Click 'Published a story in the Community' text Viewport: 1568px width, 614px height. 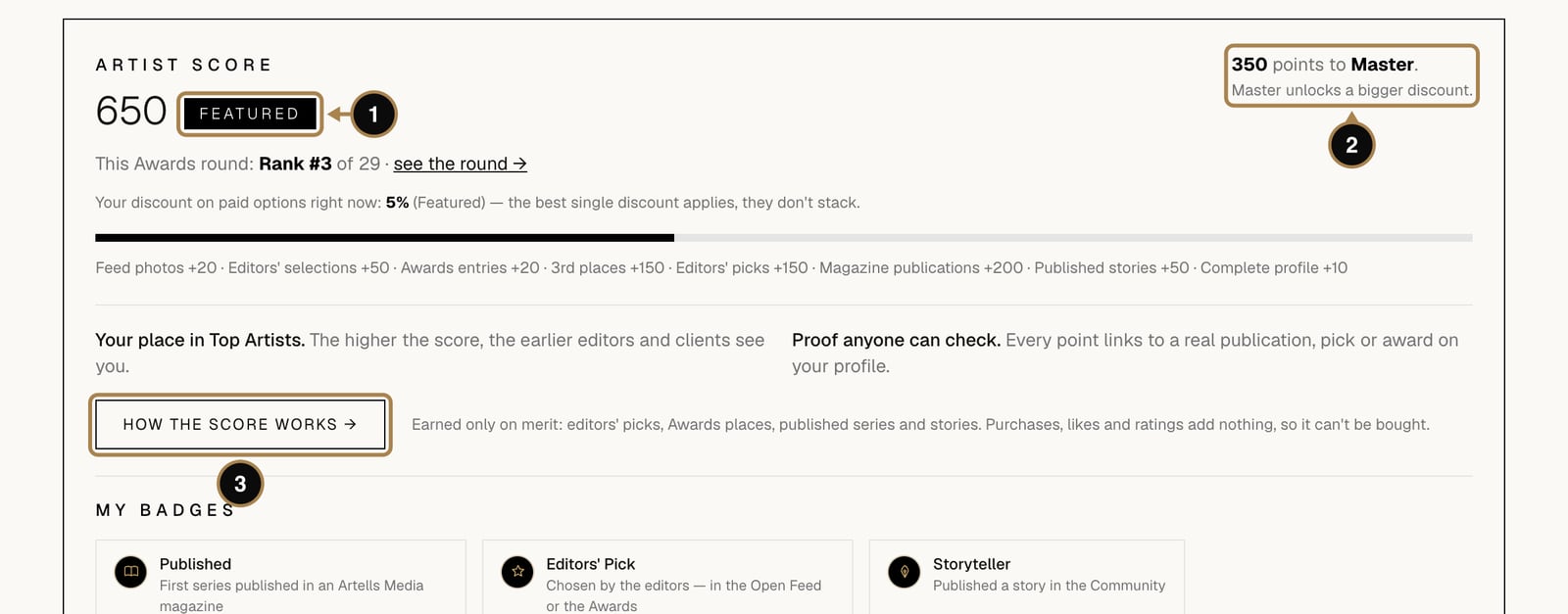click(1049, 586)
